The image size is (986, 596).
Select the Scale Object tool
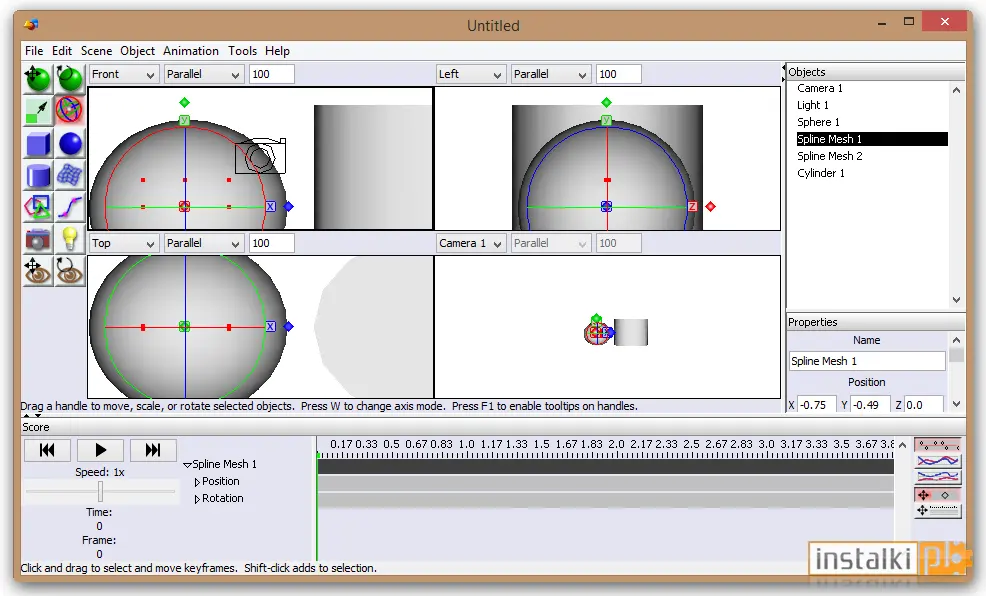pyautogui.click(x=38, y=110)
